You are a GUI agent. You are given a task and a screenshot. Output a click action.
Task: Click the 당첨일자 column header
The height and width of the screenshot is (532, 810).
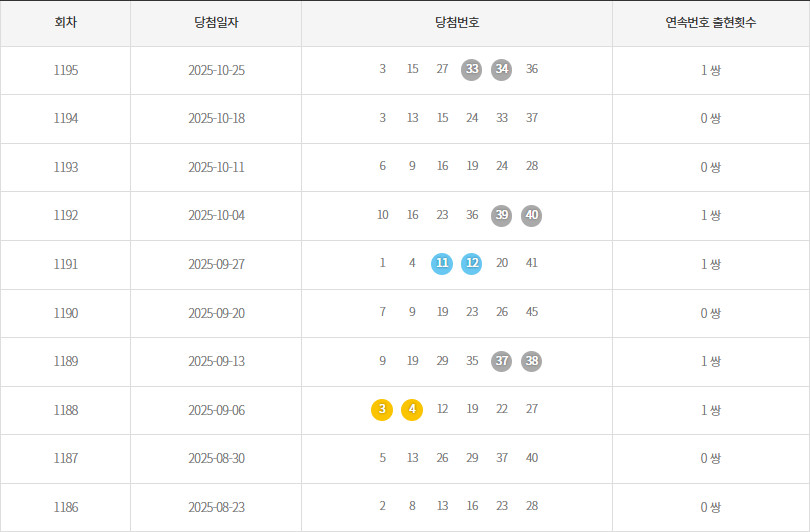(x=216, y=22)
